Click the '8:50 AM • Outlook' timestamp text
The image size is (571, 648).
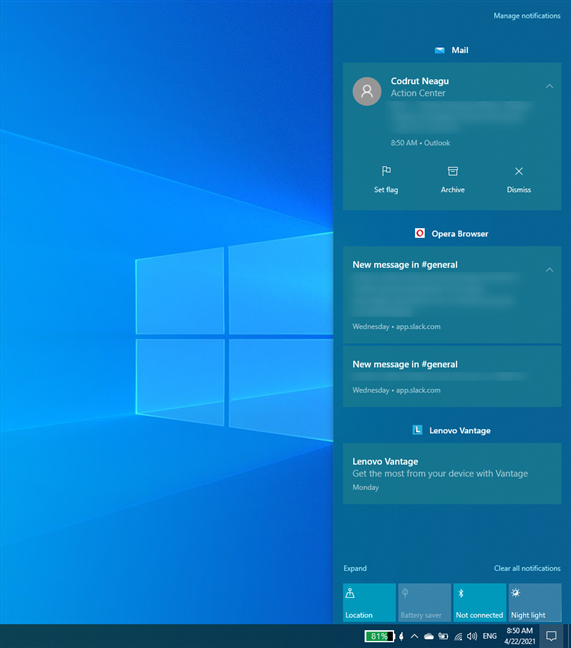pyautogui.click(x=420, y=143)
